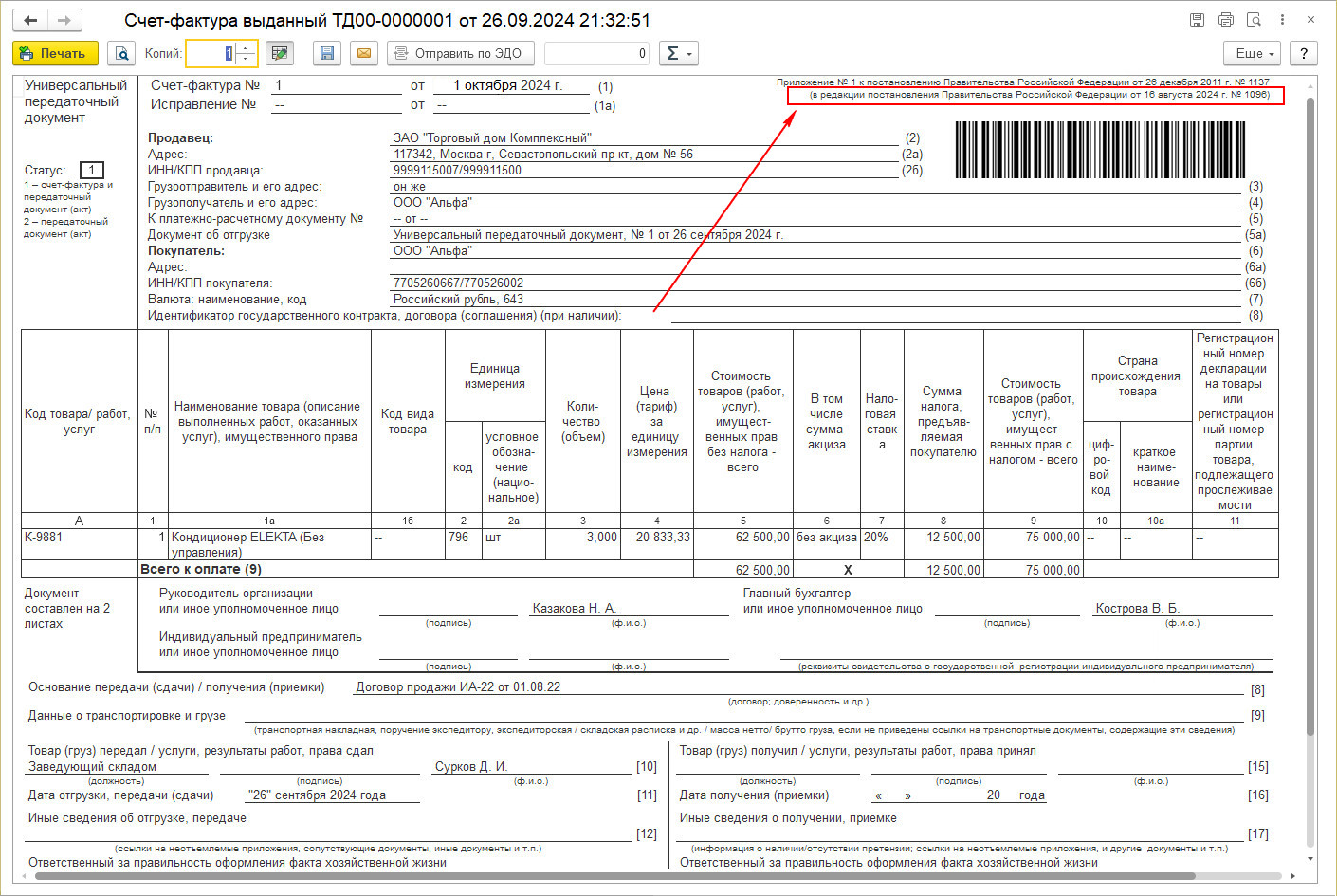Click signatory name Казакова Н. А.

pyautogui.click(x=575, y=609)
